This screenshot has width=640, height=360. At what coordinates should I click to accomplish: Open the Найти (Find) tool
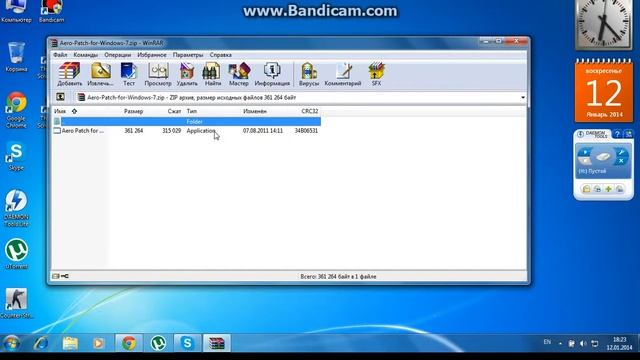coord(212,74)
